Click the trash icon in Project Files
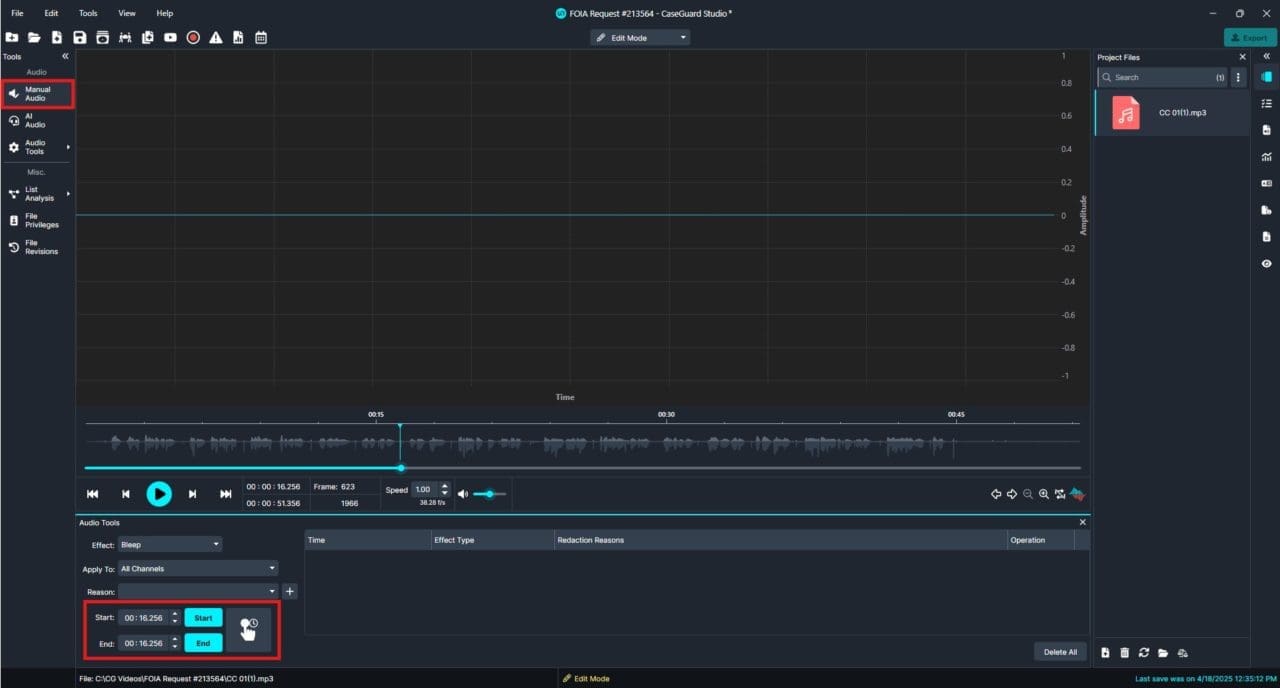 [x=1124, y=653]
